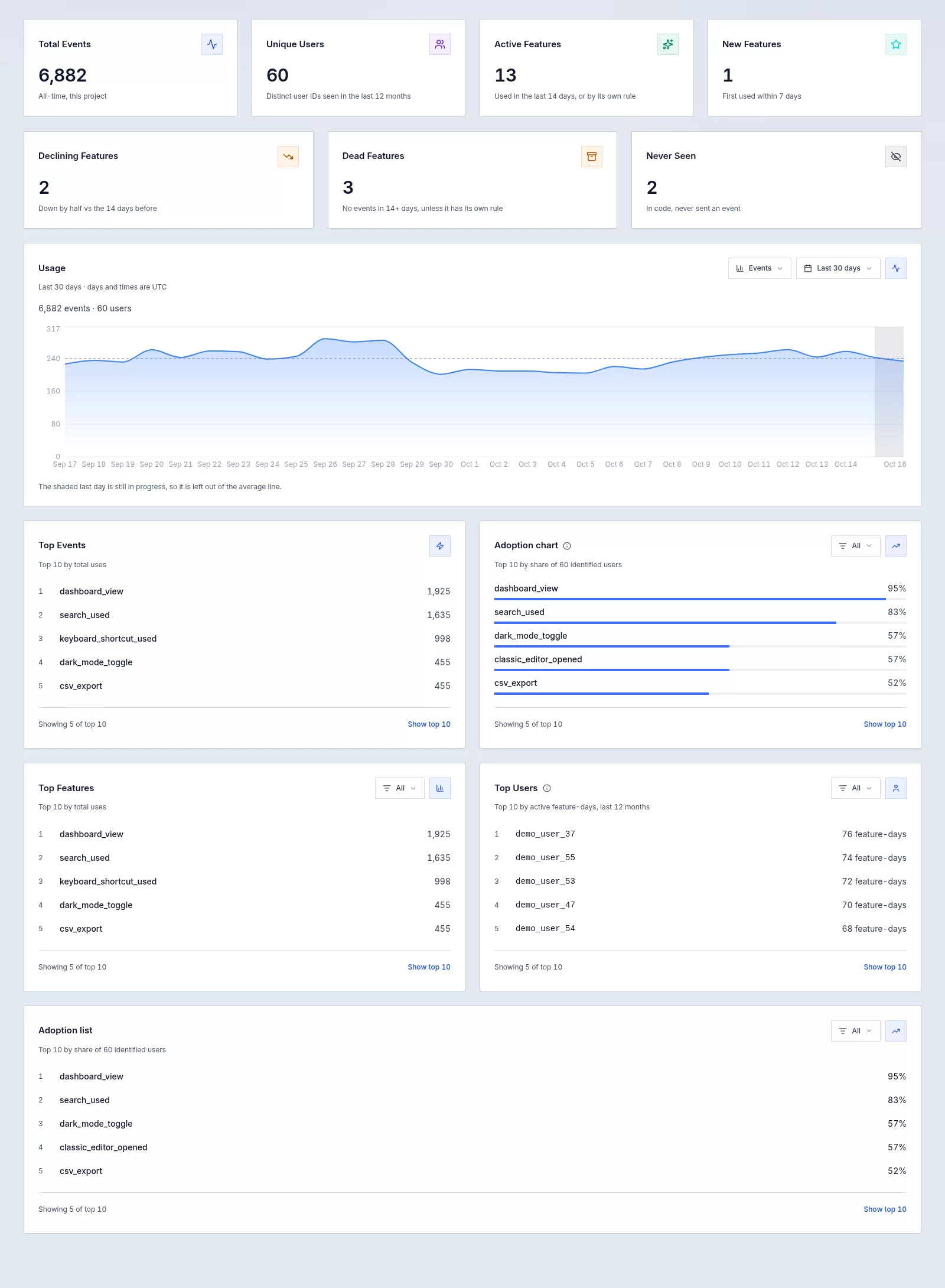The width and height of the screenshot is (945, 1288).
Task: Click the shaded Oct 16 region on chart
Action: tap(889, 391)
